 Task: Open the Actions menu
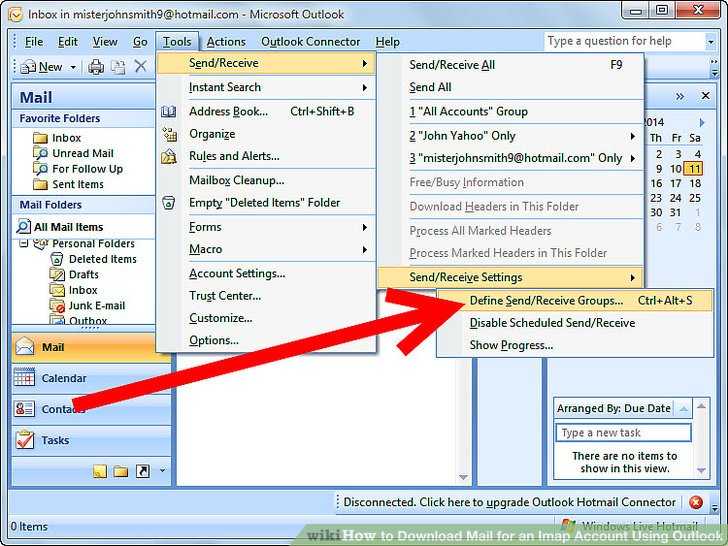pos(226,42)
